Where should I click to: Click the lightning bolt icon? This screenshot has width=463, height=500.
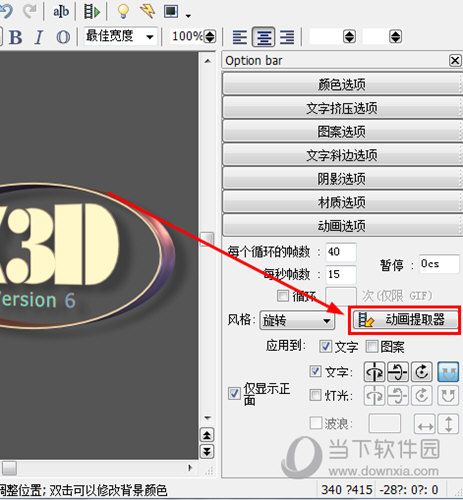pos(147,11)
